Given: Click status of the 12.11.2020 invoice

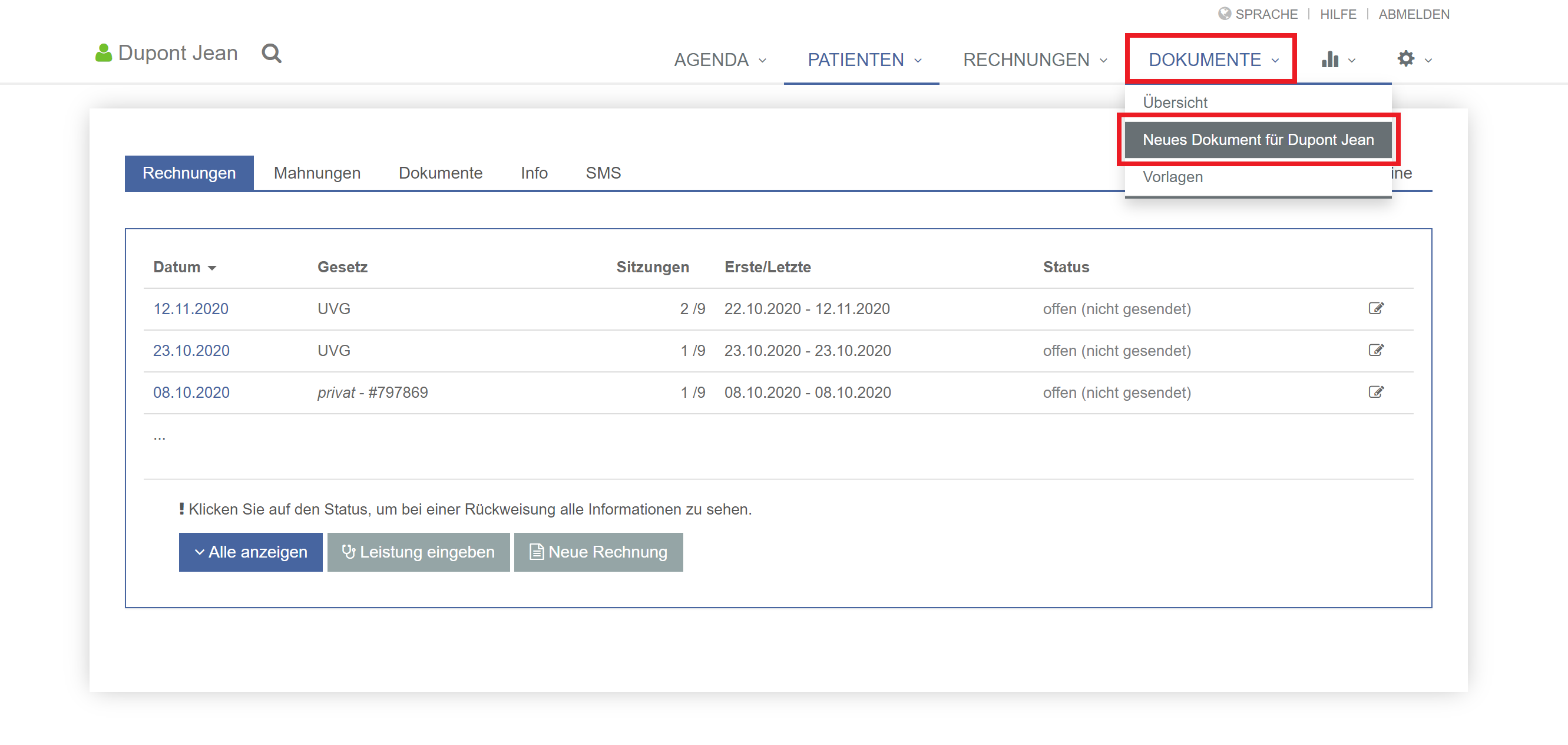Looking at the screenshot, I should coord(1116,309).
